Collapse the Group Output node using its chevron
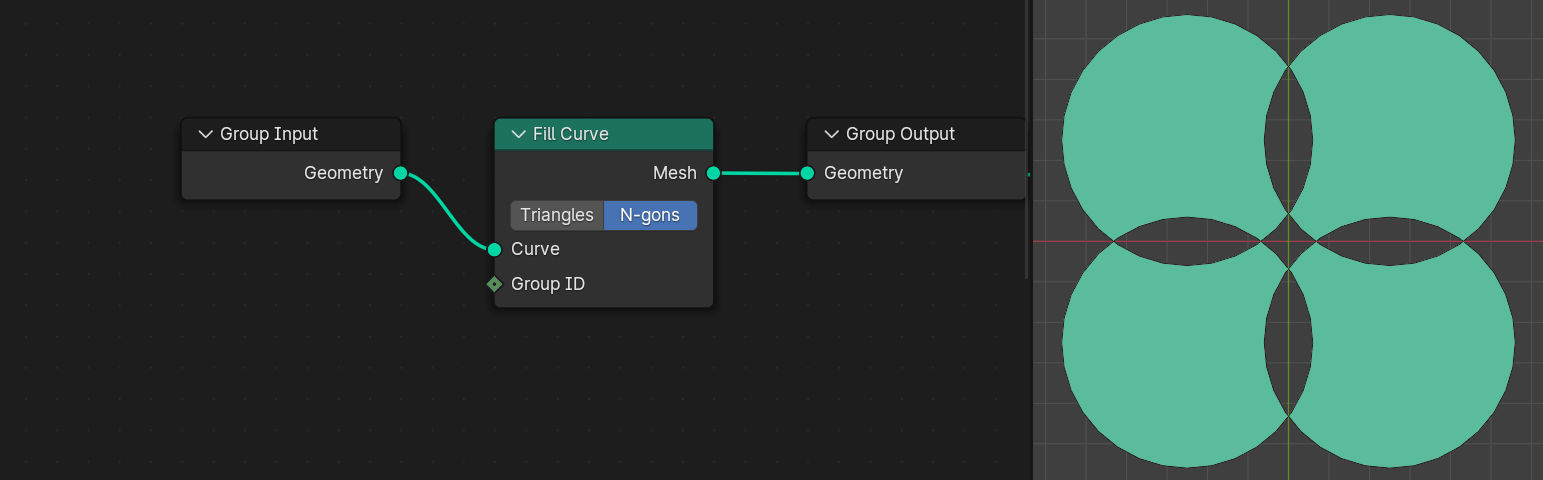 831,134
